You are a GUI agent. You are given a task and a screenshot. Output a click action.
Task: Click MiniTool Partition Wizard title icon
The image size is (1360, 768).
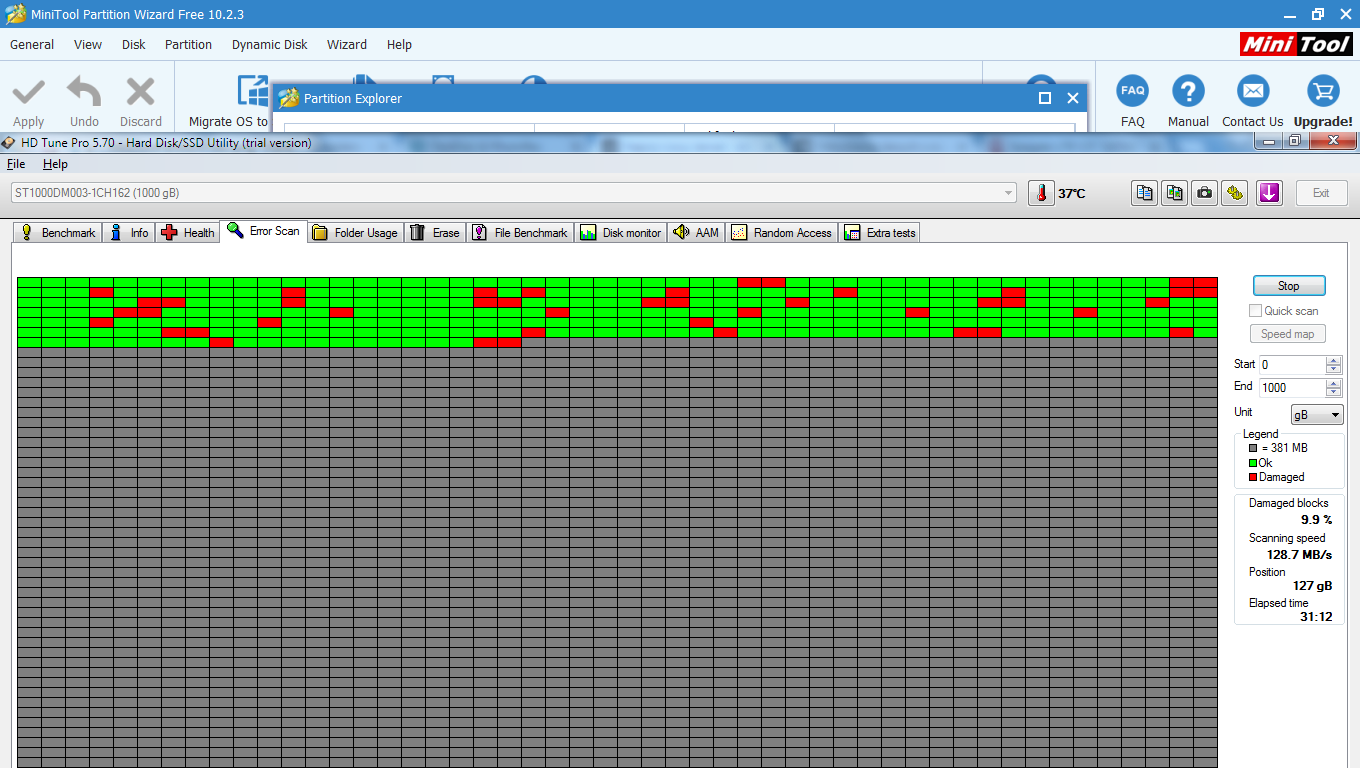coord(16,14)
